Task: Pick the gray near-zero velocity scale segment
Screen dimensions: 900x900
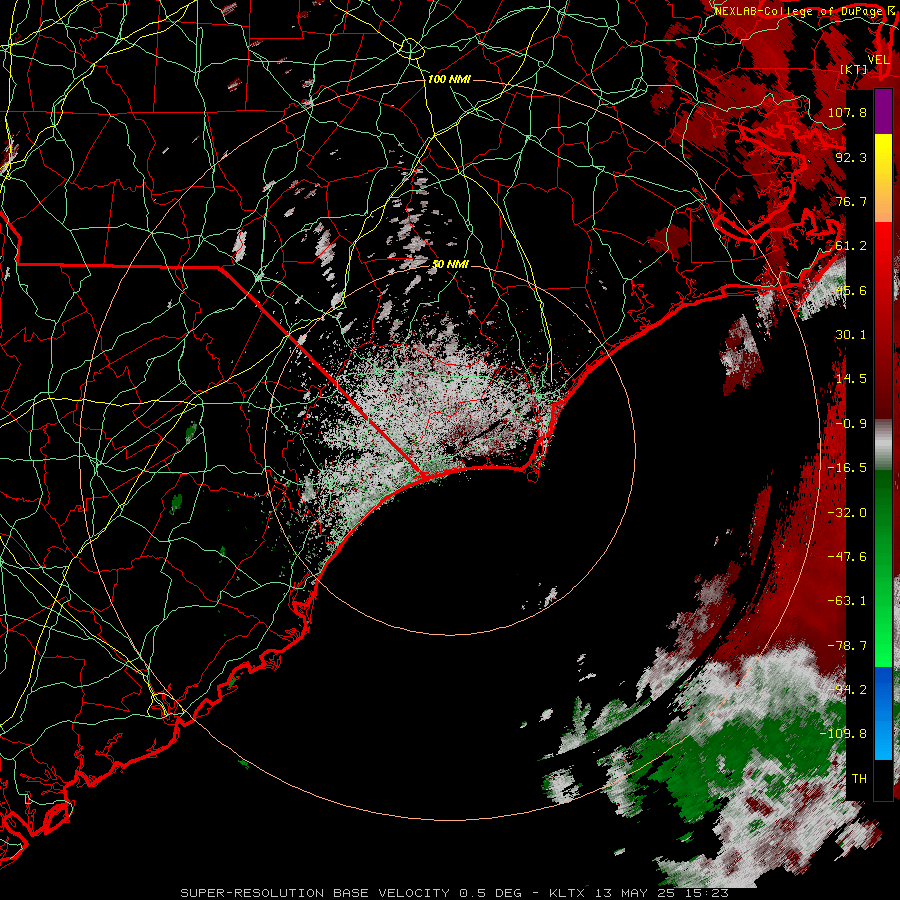Action: [883, 445]
